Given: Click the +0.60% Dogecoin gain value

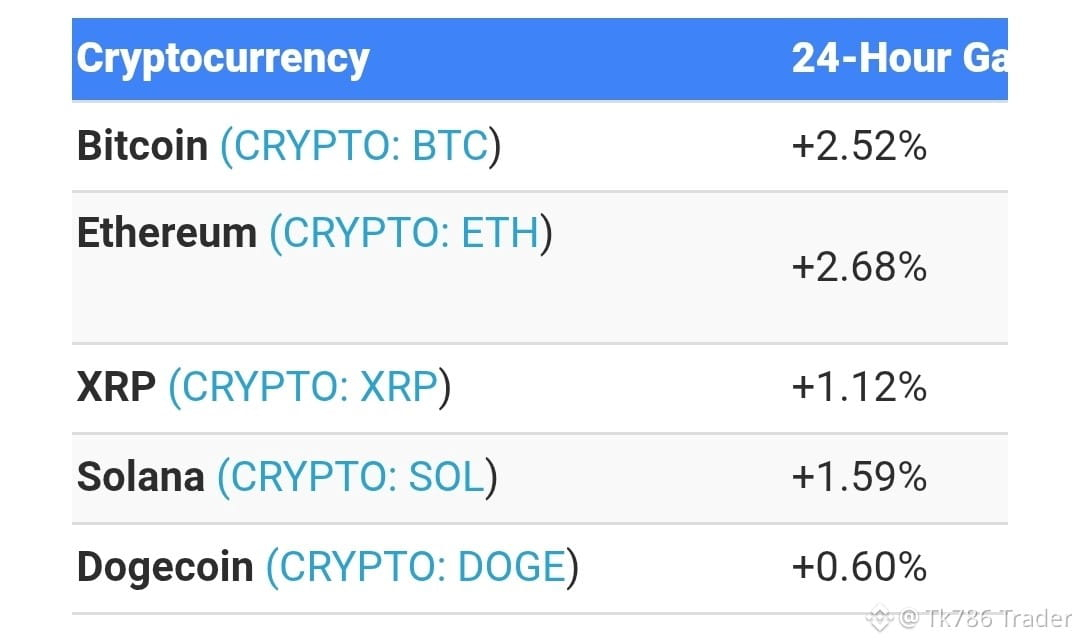Looking at the screenshot, I should point(859,567).
